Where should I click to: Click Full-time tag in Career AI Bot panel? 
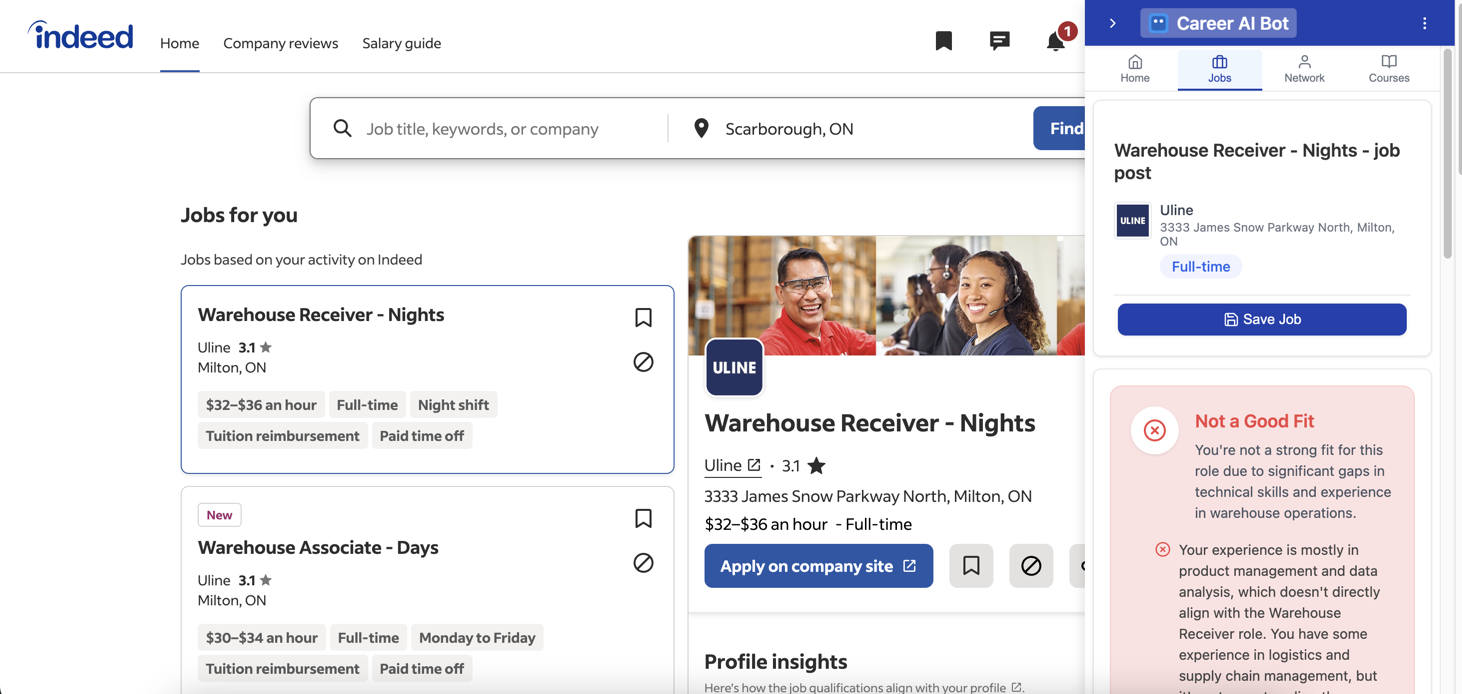pos(1200,267)
